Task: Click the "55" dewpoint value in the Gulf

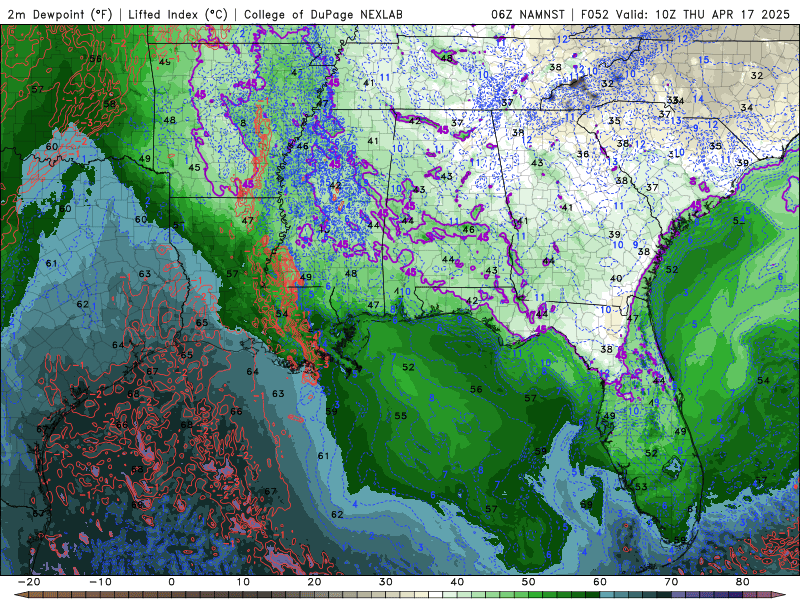Action: (401, 416)
